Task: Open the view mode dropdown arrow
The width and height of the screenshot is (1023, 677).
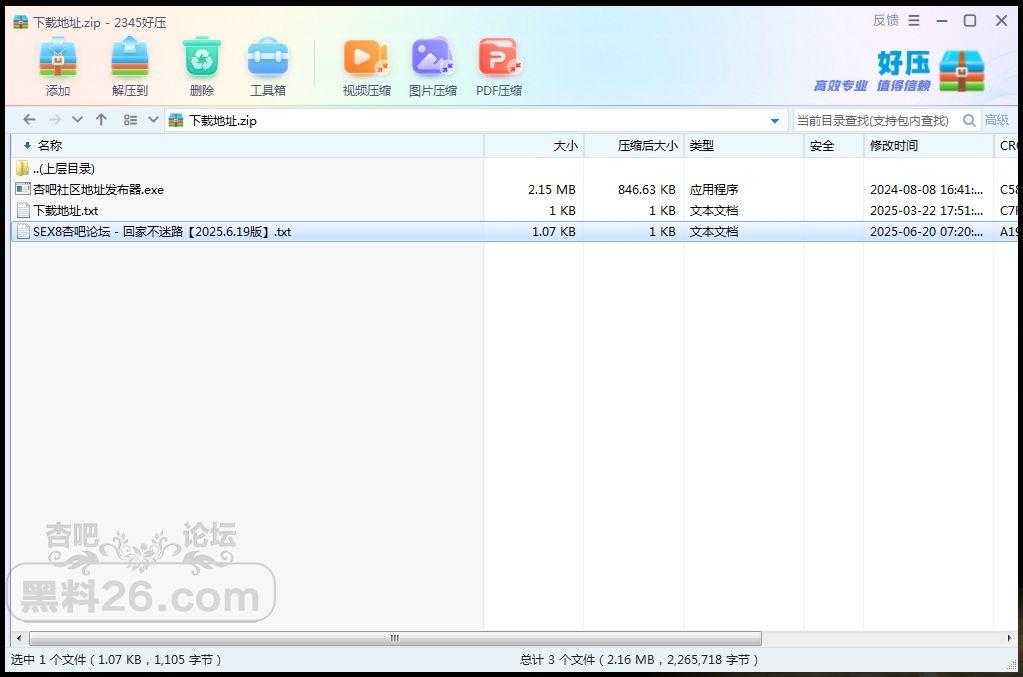Action: (153, 120)
